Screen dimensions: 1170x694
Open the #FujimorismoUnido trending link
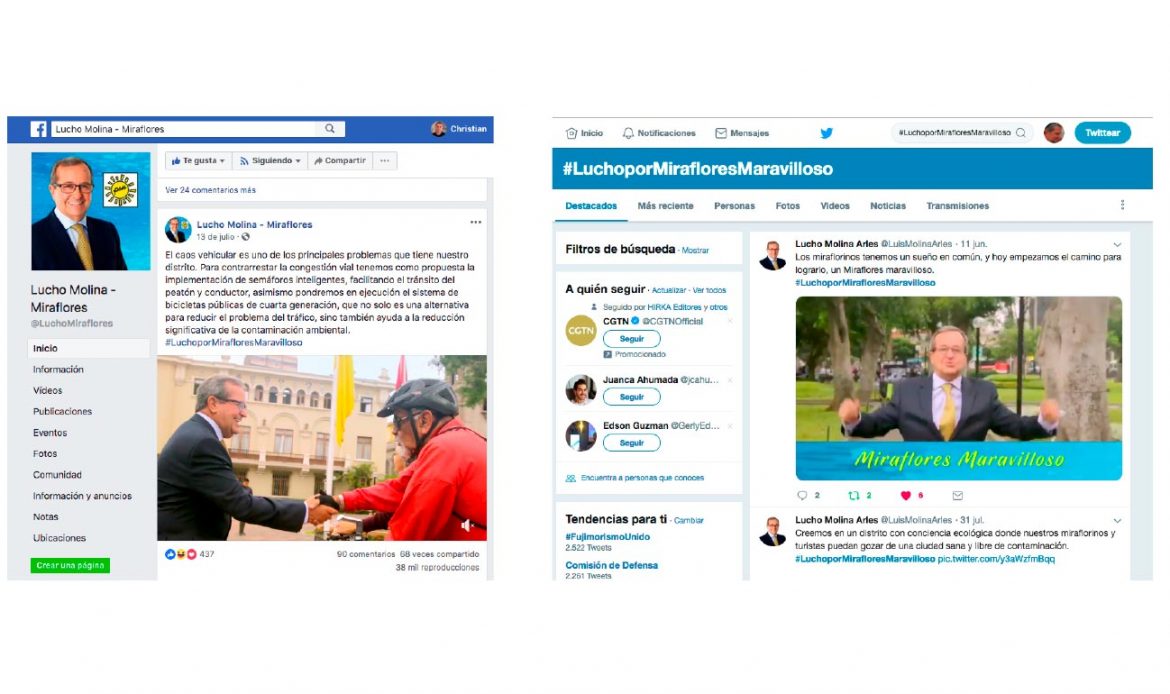[x=607, y=537]
